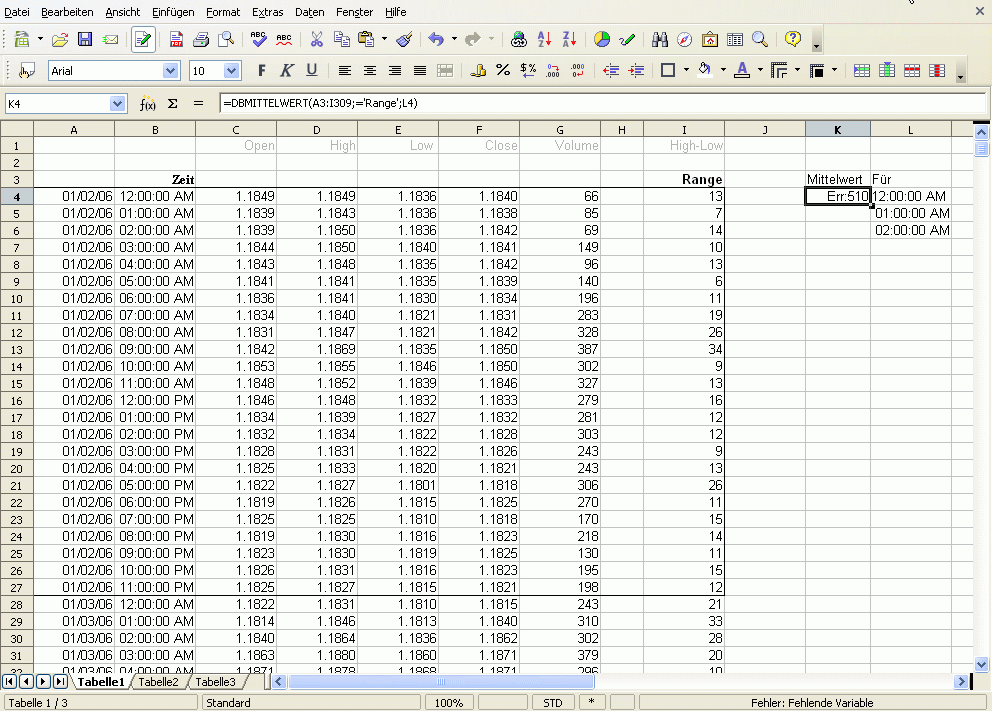Open the chart insertion tool
This screenshot has height=711, width=992.
click(x=602, y=40)
